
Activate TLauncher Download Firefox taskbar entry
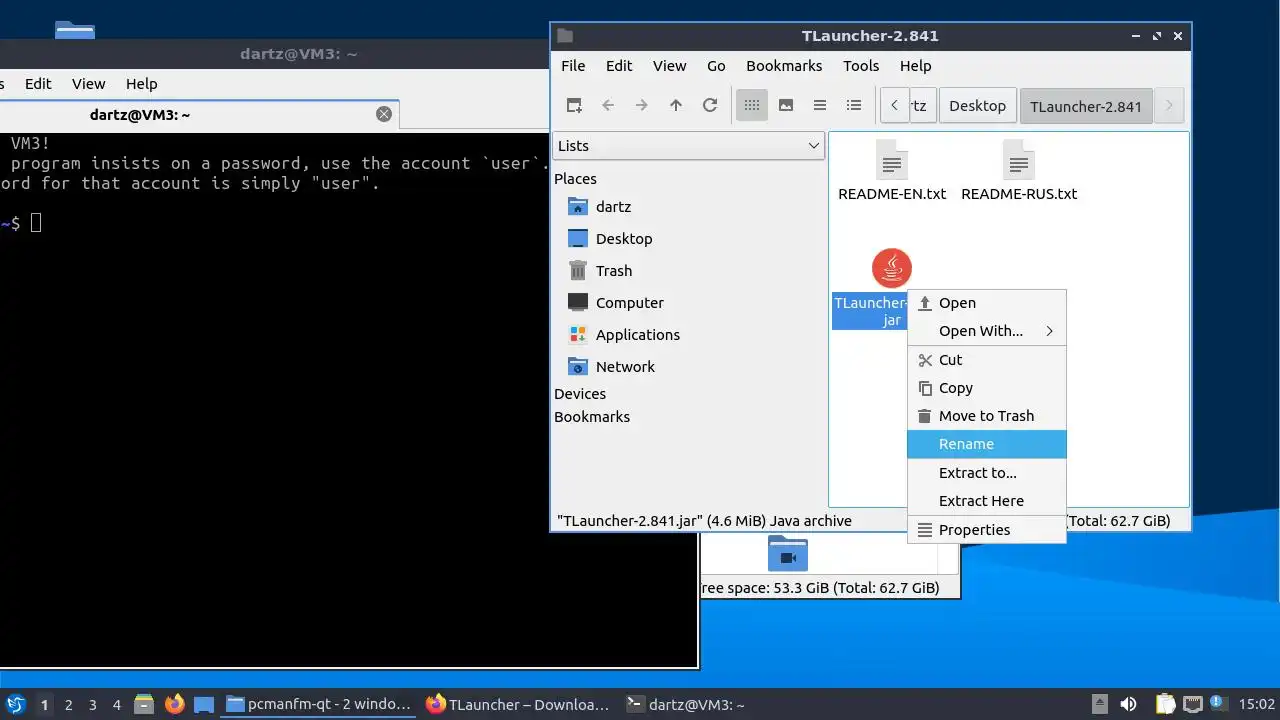coord(517,704)
